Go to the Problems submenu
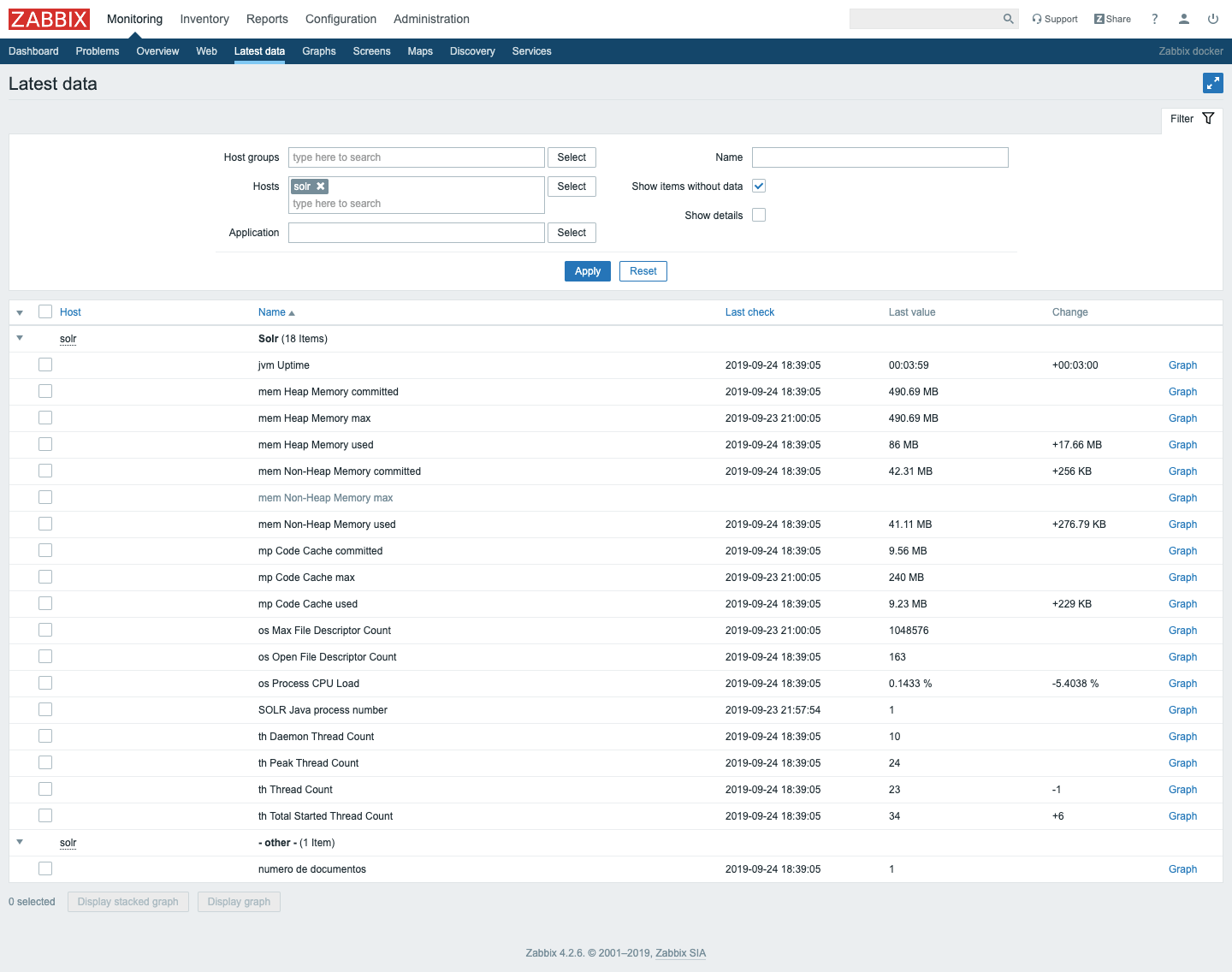 (98, 51)
